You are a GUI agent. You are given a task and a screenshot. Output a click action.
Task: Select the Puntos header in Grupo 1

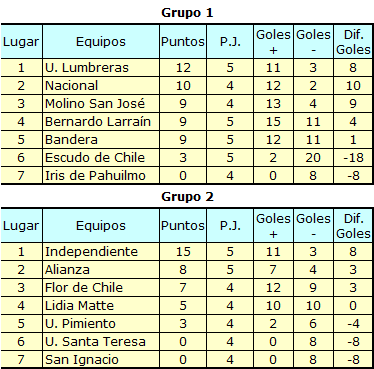click(183, 42)
